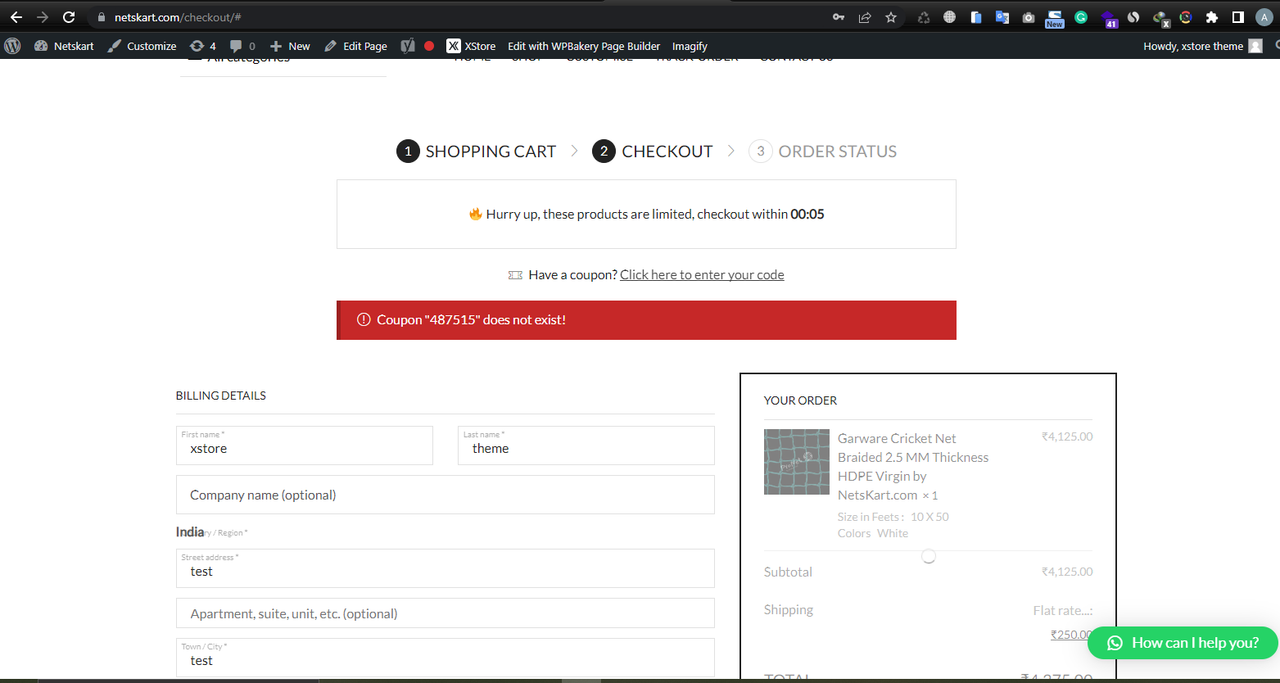
Task: Open Howdy, xstore theme account menu
Action: 1203,46
